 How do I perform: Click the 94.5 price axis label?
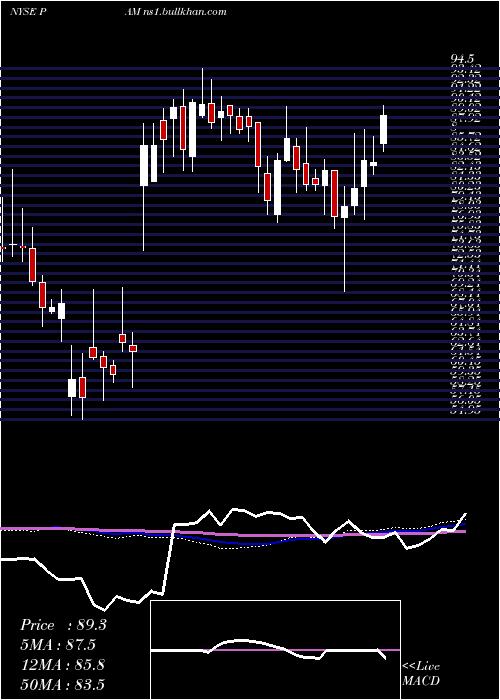click(x=462, y=59)
